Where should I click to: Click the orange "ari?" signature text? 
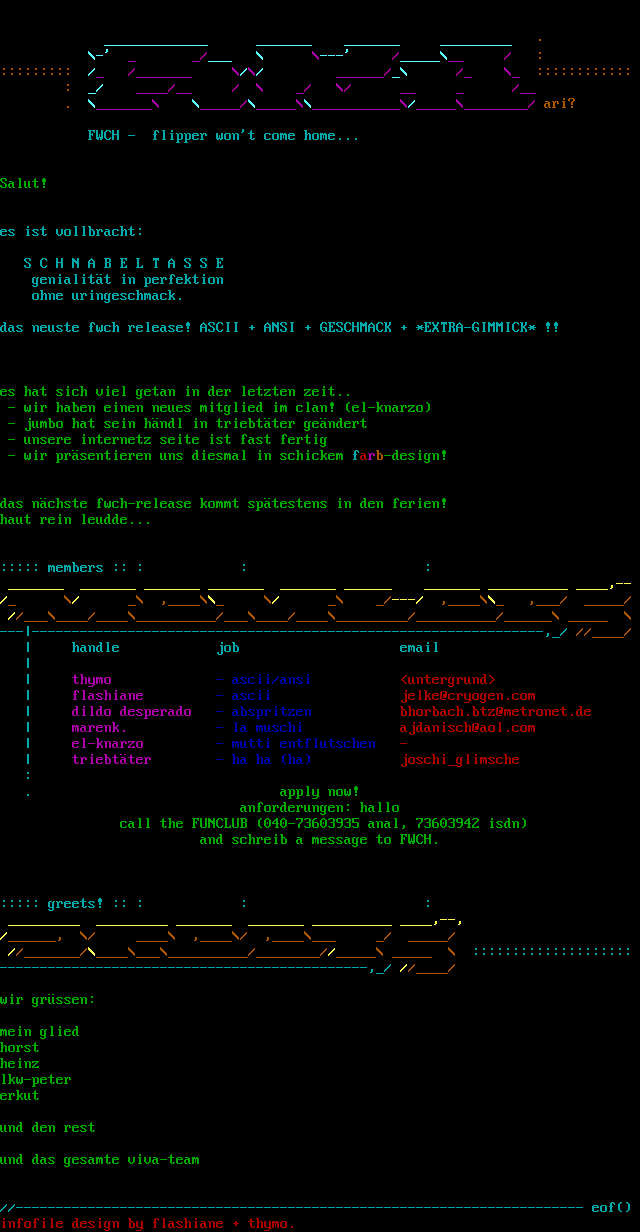click(559, 104)
